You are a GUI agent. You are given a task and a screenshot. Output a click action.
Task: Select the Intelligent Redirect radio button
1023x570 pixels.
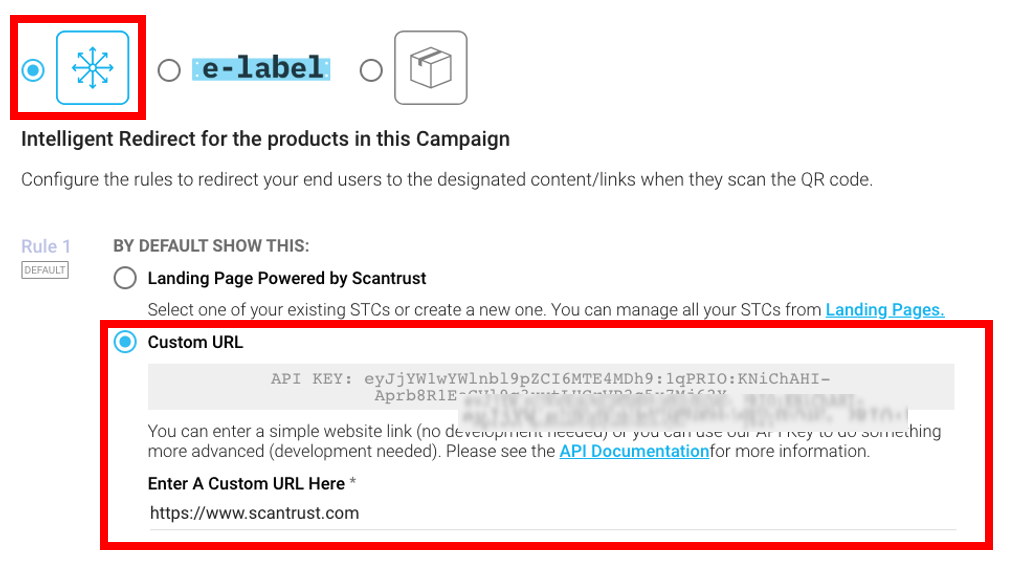pyautogui.click(x=33, y=70)
